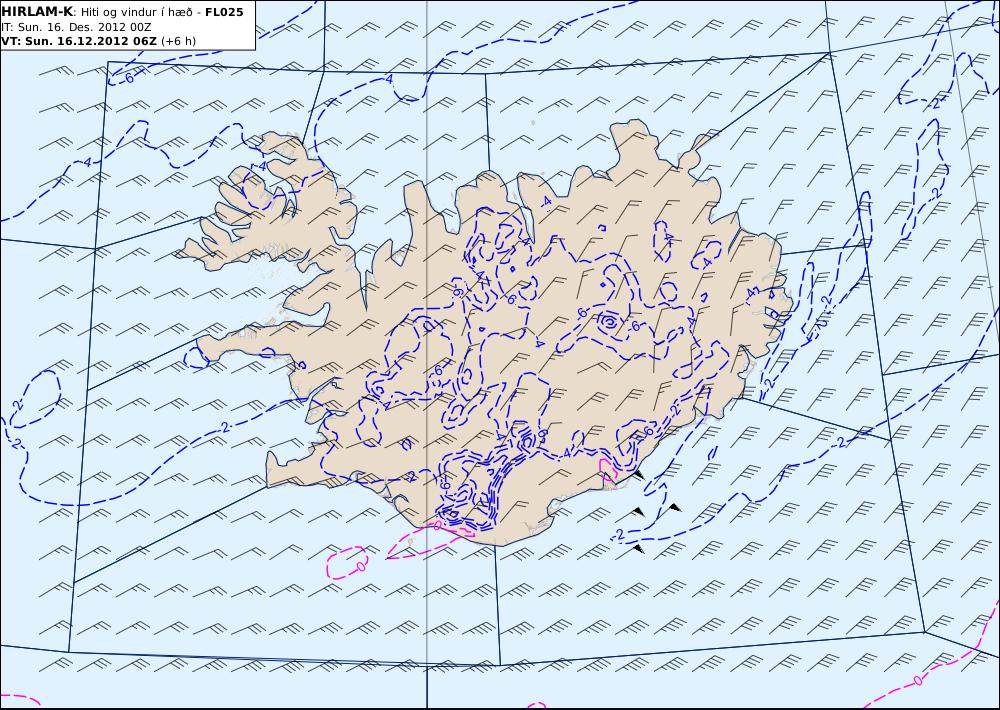Click the -4 label on the top-centre sea contour
The height and width of the screenshot is (710, 1000).
[388, 80]
